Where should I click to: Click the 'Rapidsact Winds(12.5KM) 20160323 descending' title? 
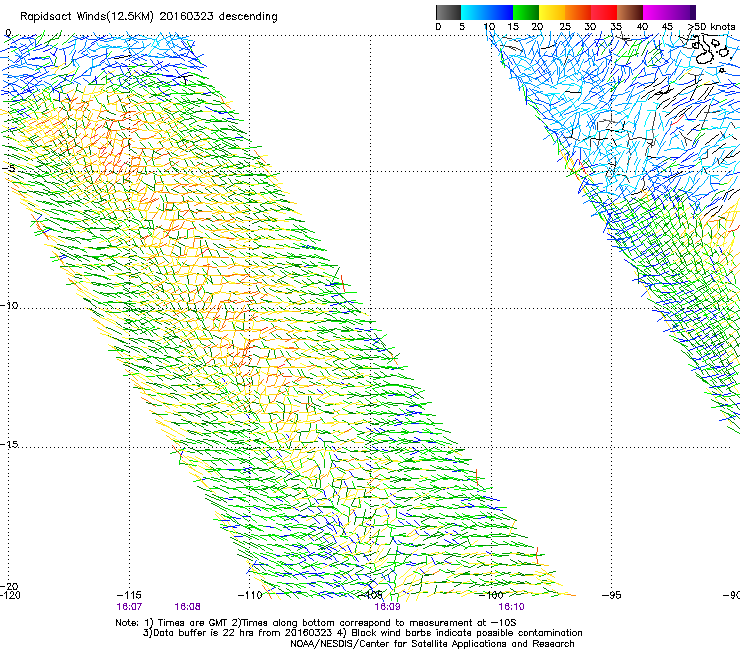(x=149, y=17)
